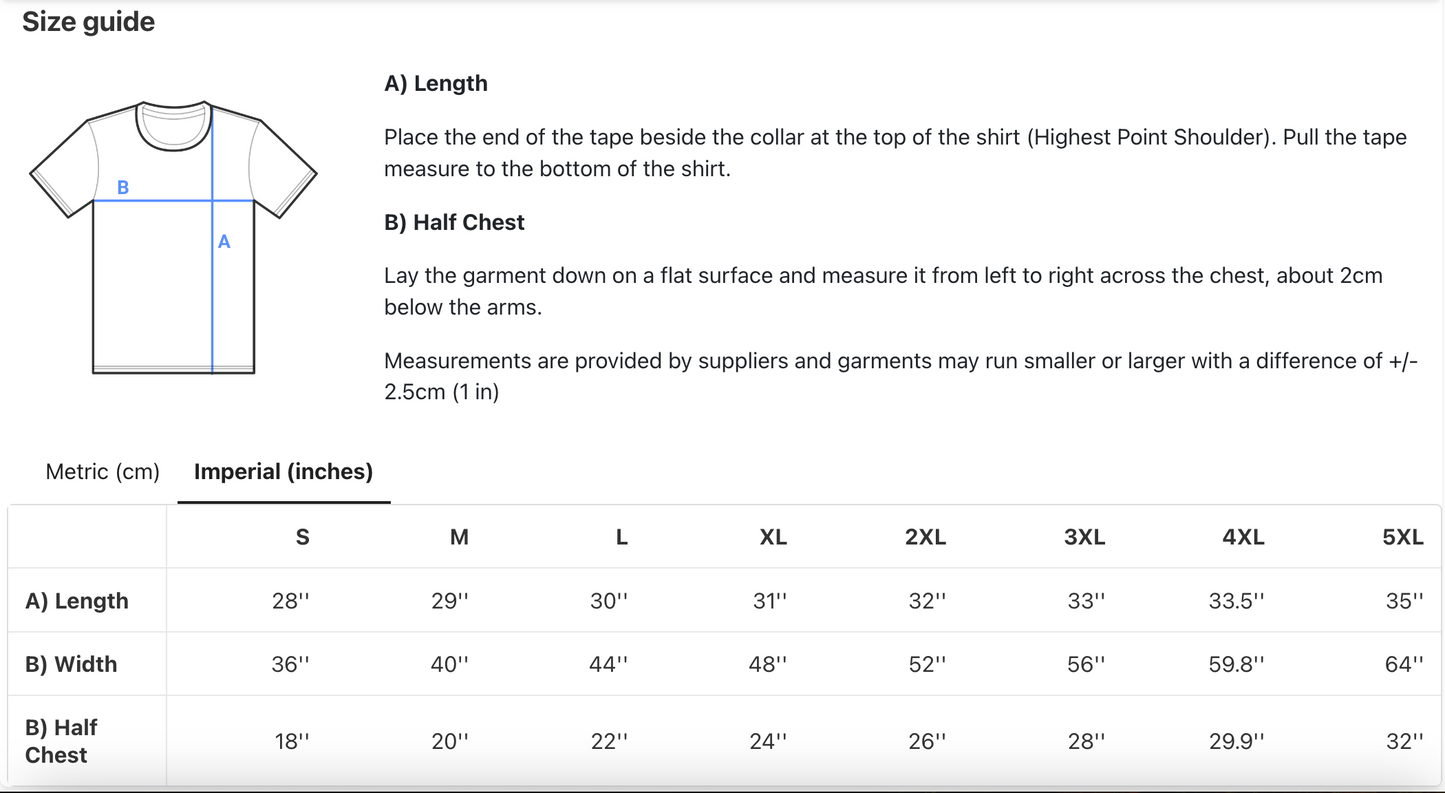This screenshot has width=1445, height=793.
Task: Click the blue letter A on the diagram
Action: [224, 242]
